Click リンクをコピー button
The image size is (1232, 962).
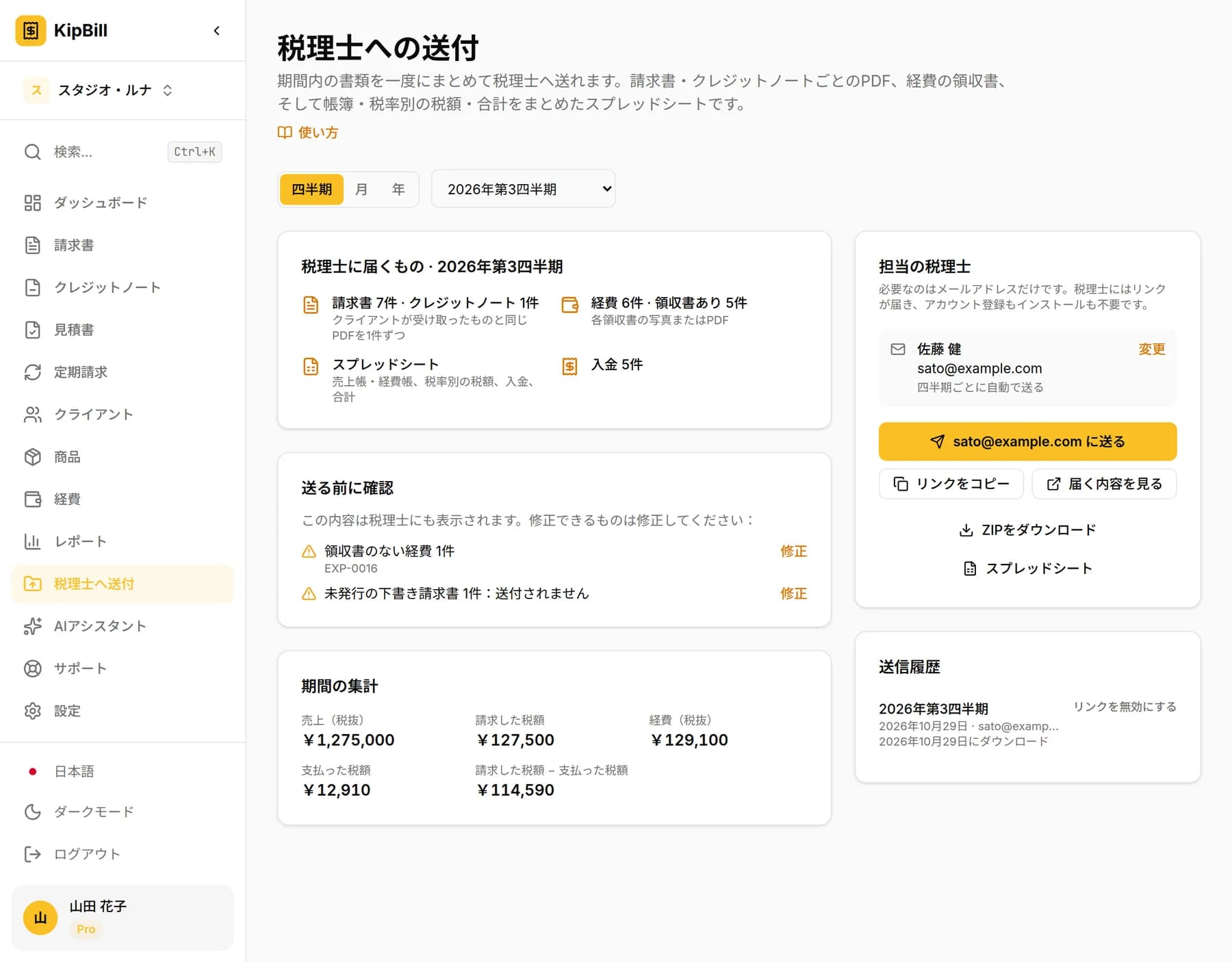pyautogui.click(x=951, y=484)
